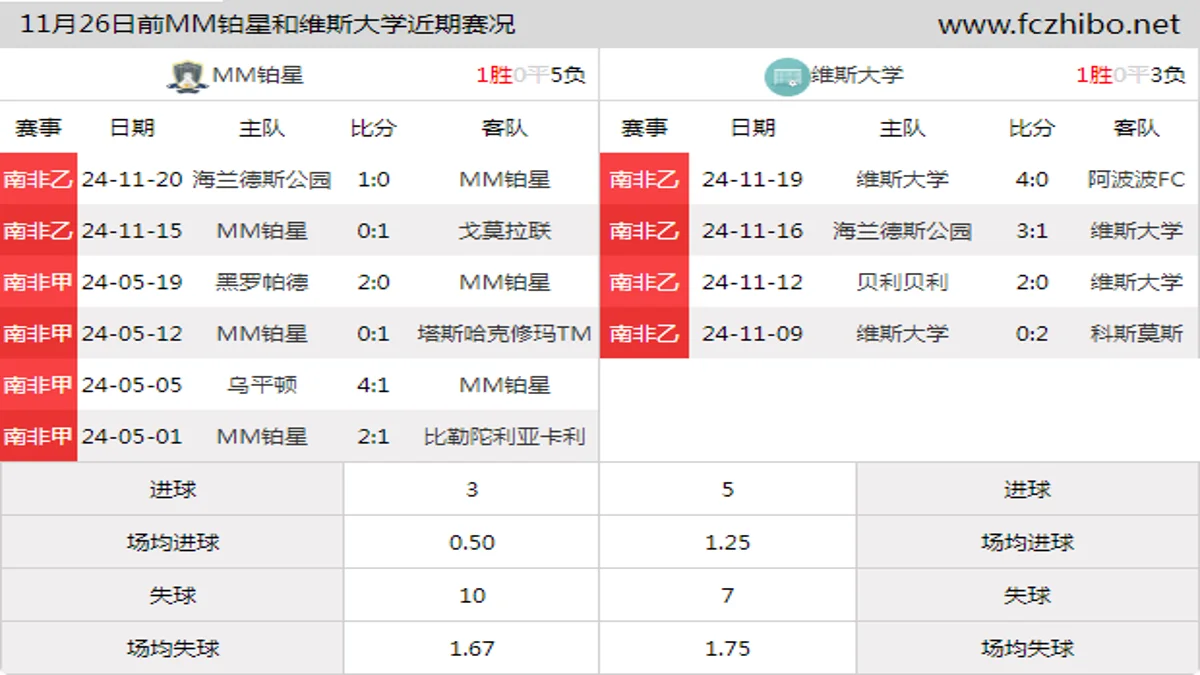Click the 失球 value 10
Screen dimensions: 1200x675
(472, 595)
